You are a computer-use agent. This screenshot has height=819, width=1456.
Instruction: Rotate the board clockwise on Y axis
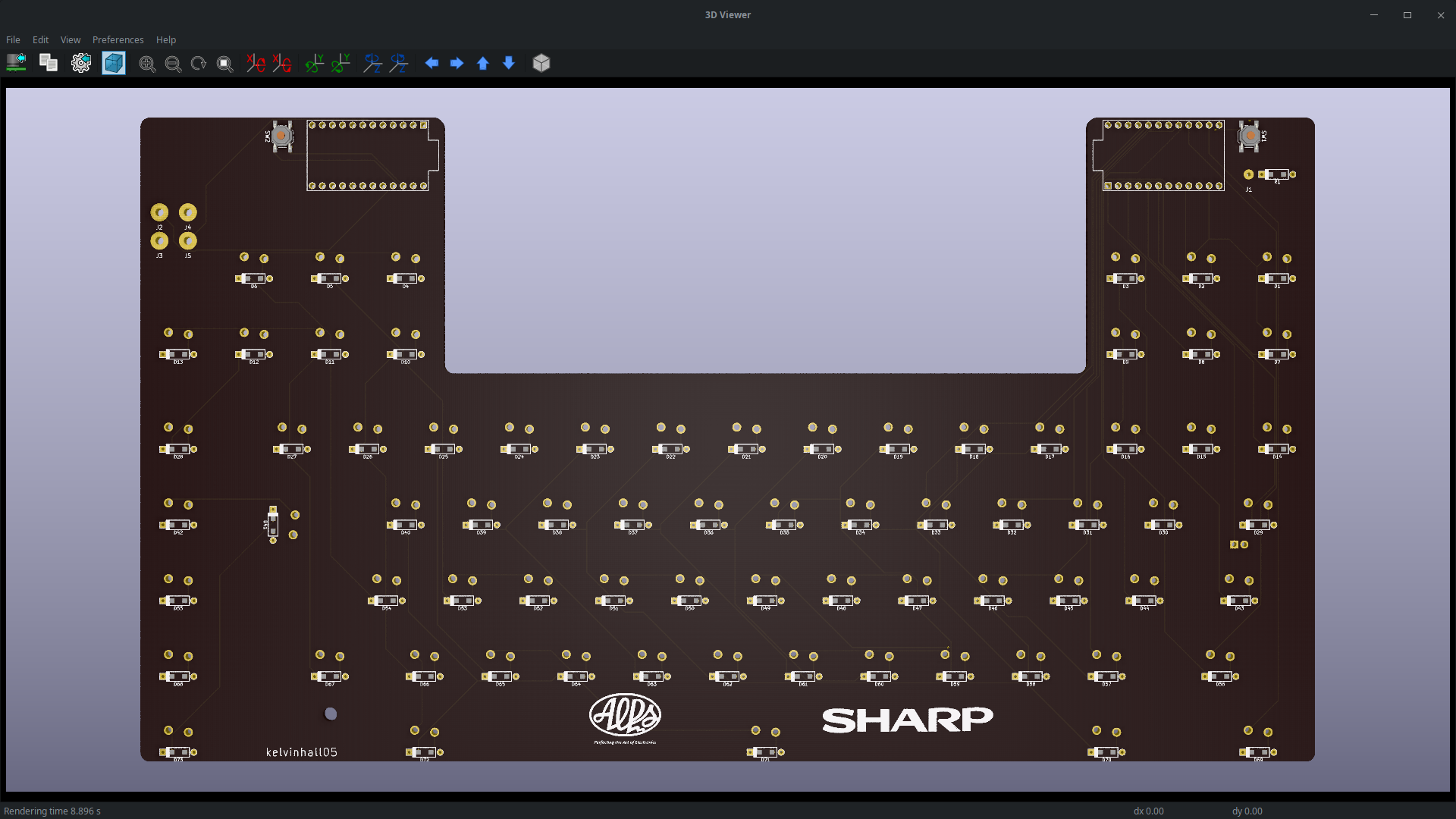314,64
